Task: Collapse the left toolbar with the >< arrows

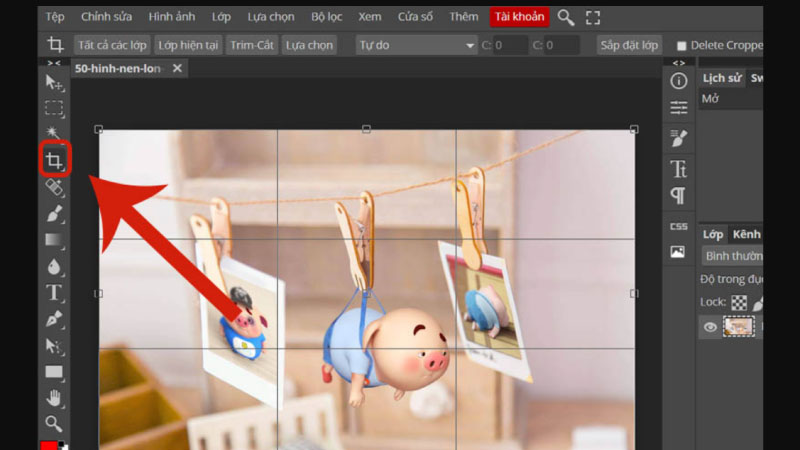Action: [x=54, y=63]
